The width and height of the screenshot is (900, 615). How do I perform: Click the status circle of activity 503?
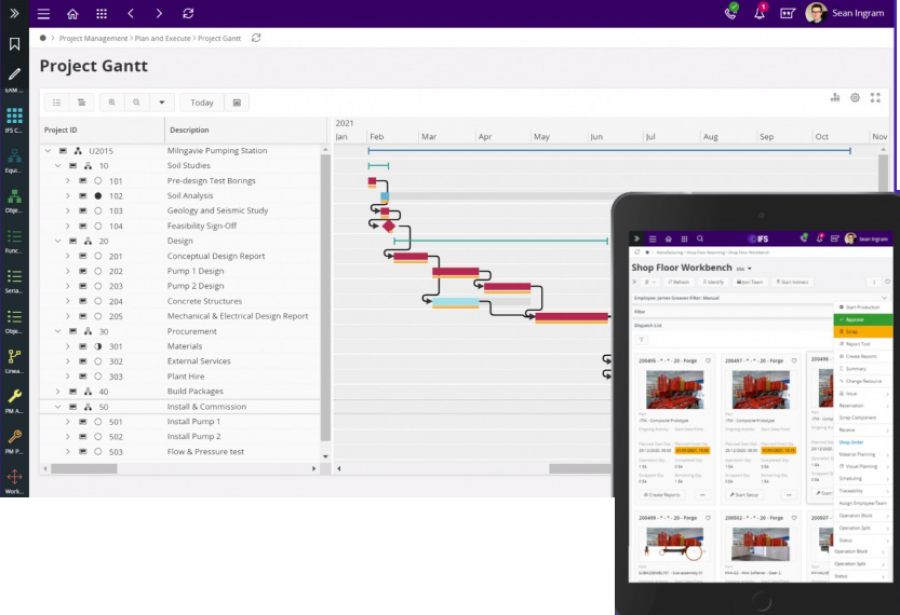pos(98,452)
